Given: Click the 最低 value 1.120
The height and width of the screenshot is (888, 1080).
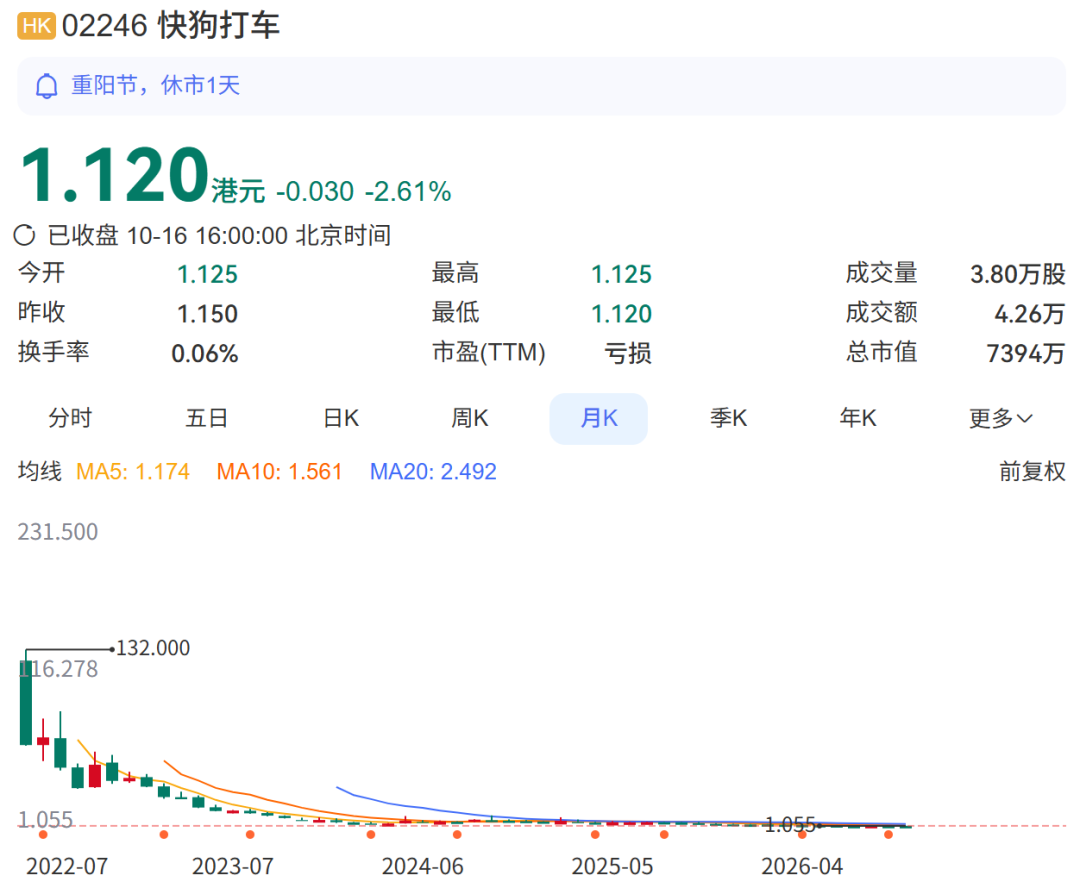Looking at the screenshot, I should coord(621,314).
